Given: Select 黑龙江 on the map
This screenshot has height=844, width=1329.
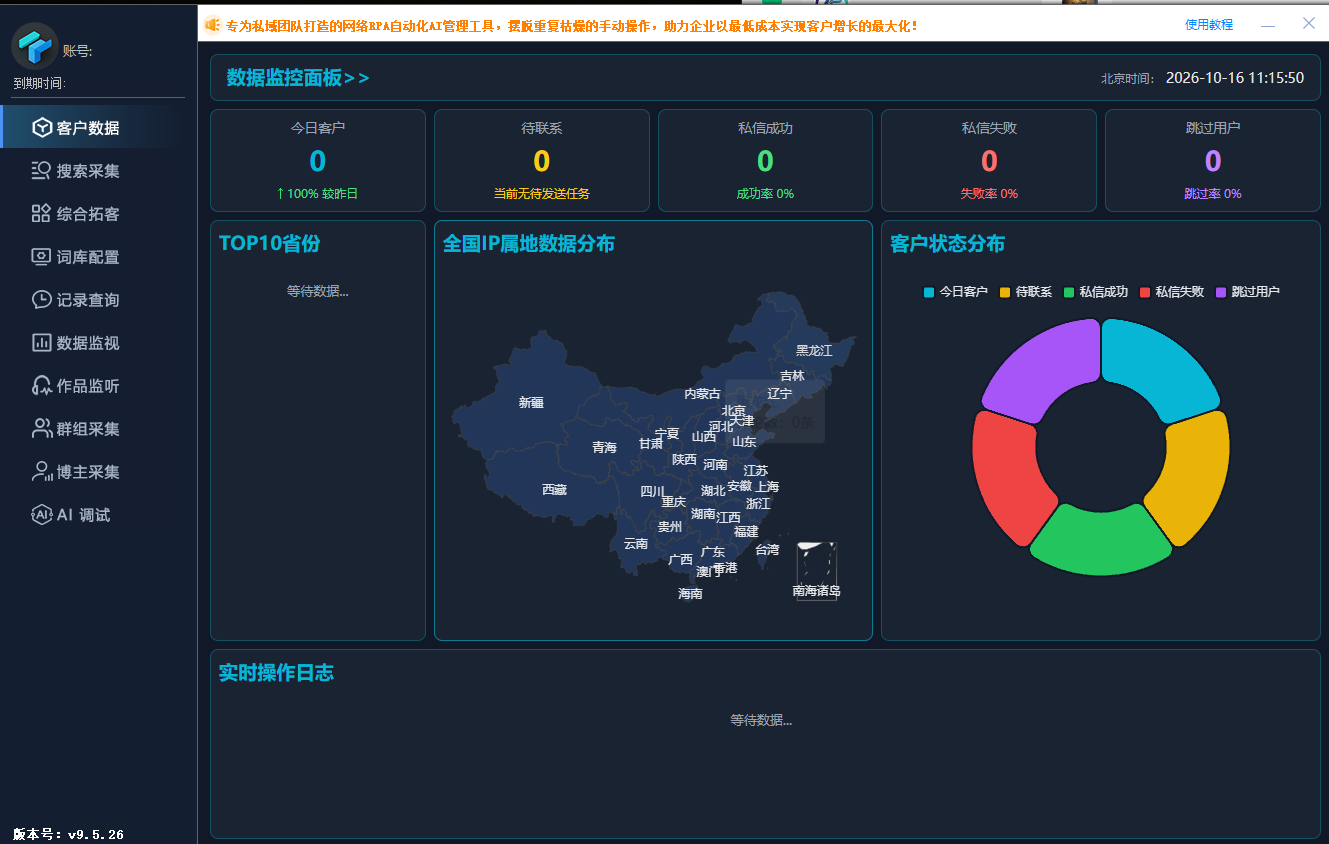Looking at the screenshot, I should coord(814,350).
